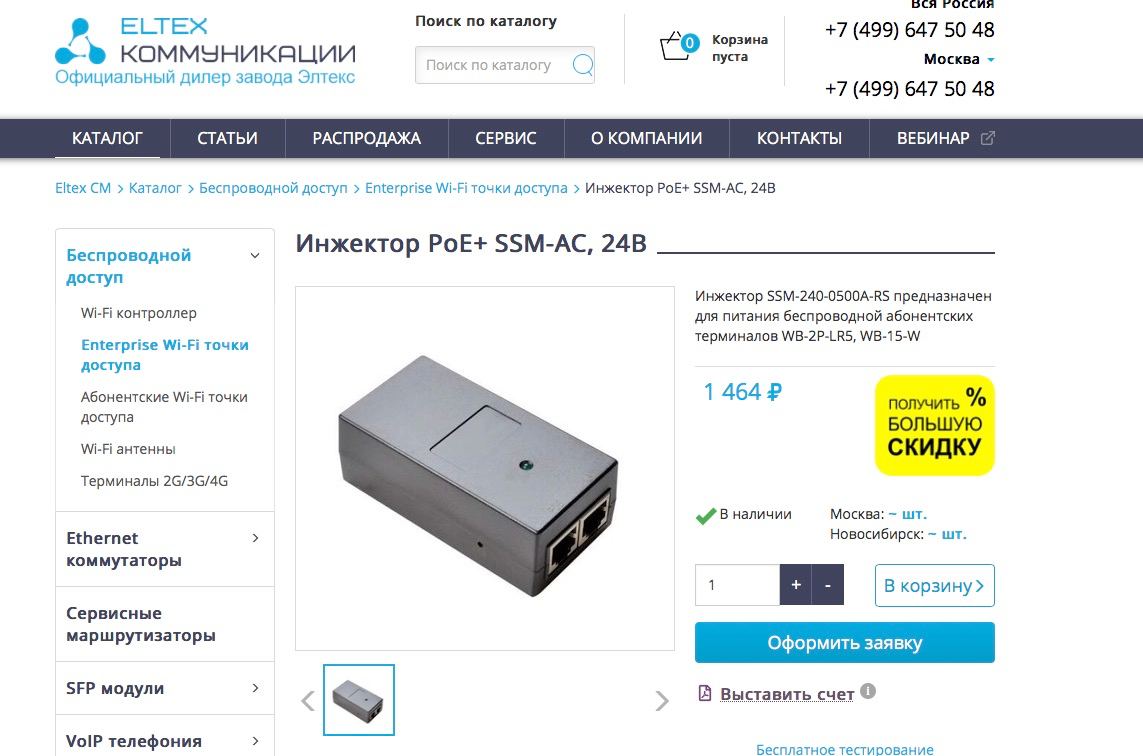The width and height of the screenshot is (1143, 756).
Task: Click the Оформить заявку button
Action: [845, 642]
